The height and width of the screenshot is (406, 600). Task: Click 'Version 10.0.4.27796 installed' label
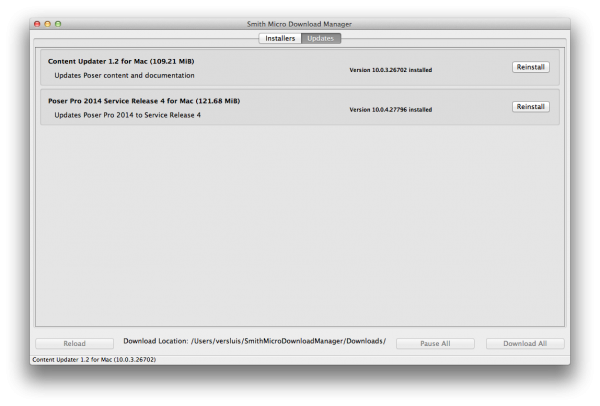point(391,109)
